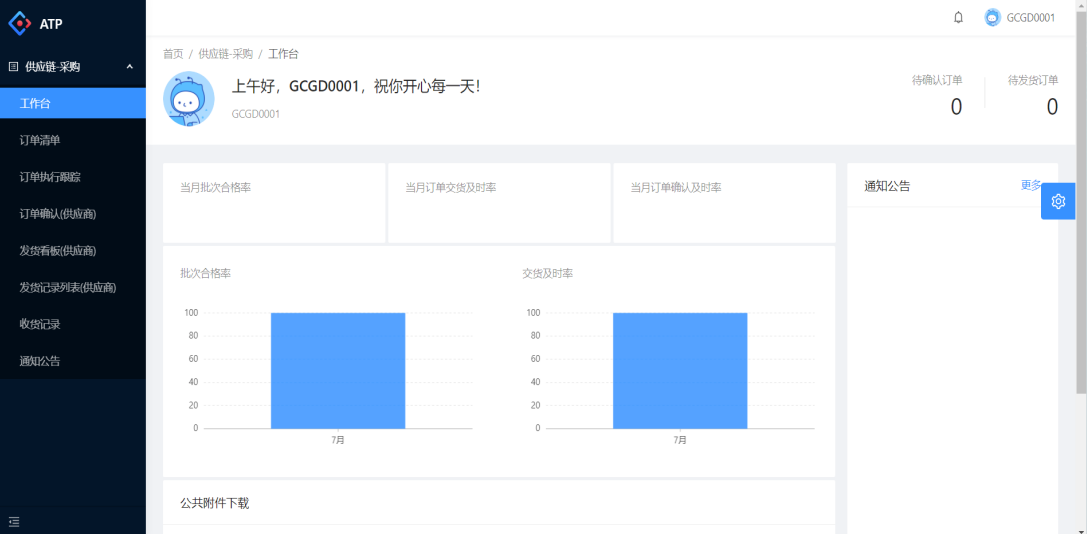Click 首页 breadcrumb link
Image resolution: width=1087 pixels, height=534 pixels.
click(173, 54)
